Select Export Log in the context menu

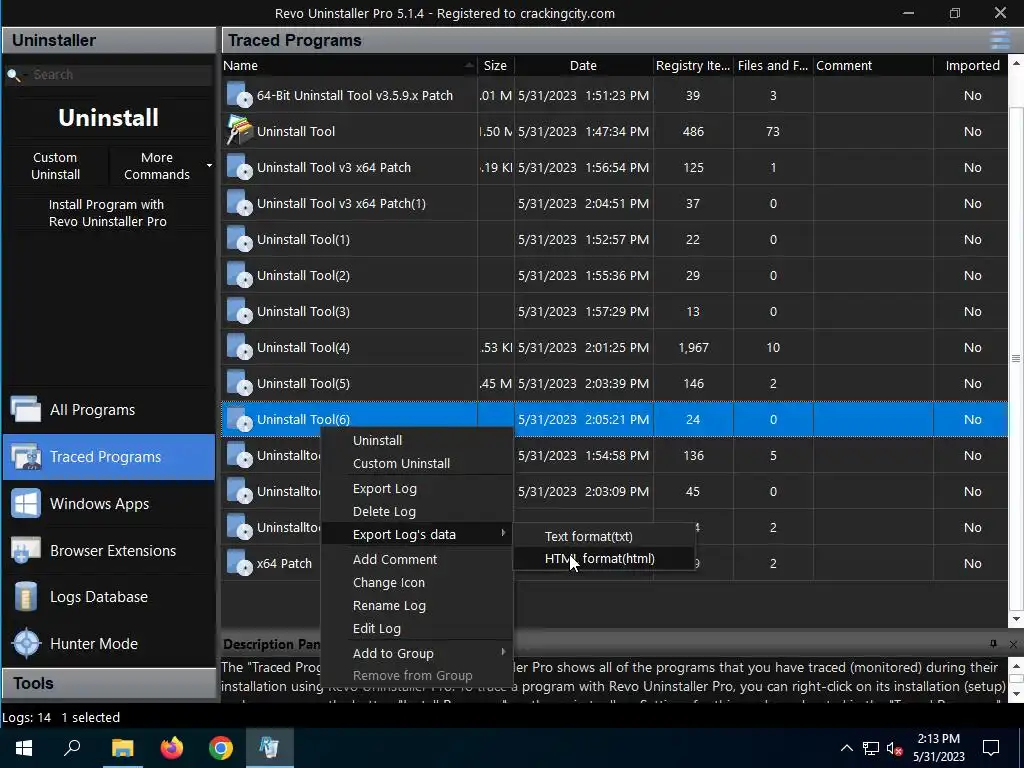point(417,488)
